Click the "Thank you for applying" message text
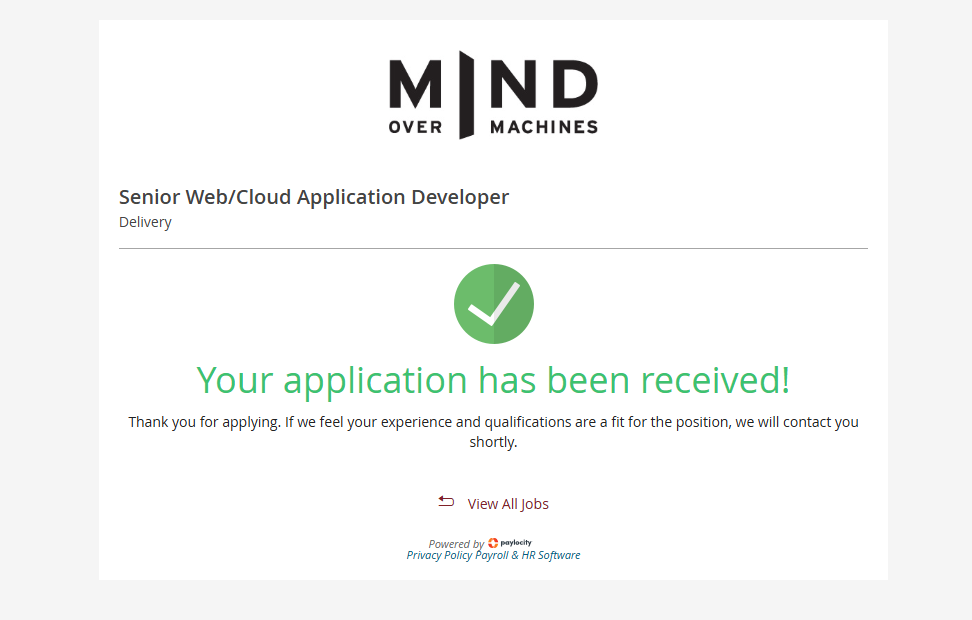 click(x=493, y=422)
